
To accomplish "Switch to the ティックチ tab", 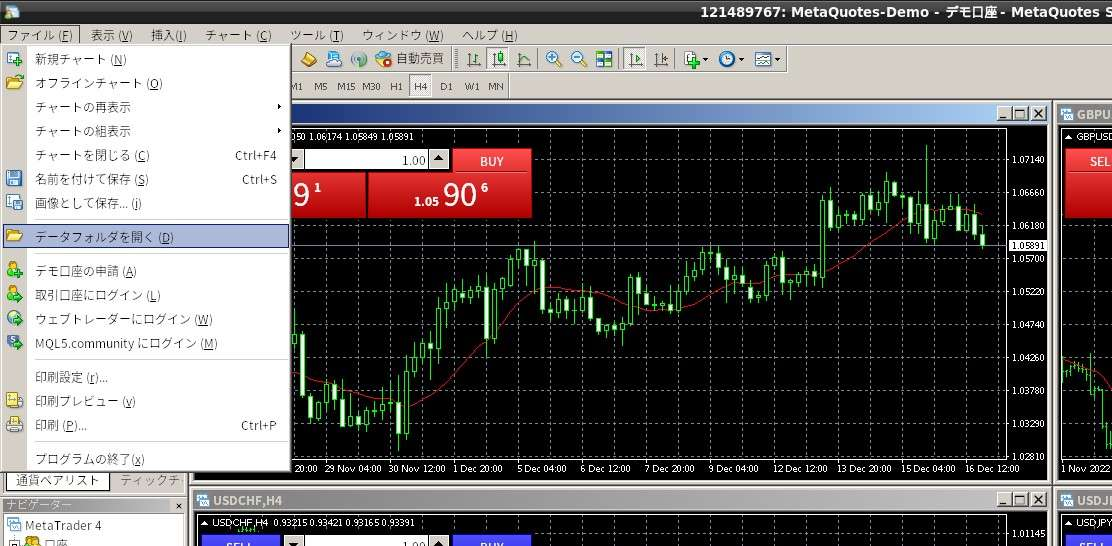I will 150,480.
